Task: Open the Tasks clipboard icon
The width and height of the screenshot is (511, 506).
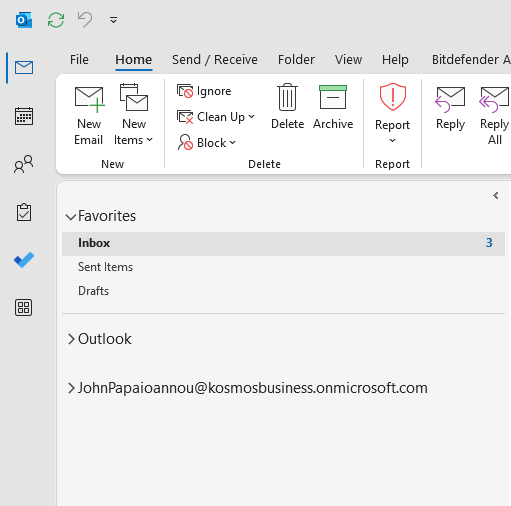Action: point(24,212)
